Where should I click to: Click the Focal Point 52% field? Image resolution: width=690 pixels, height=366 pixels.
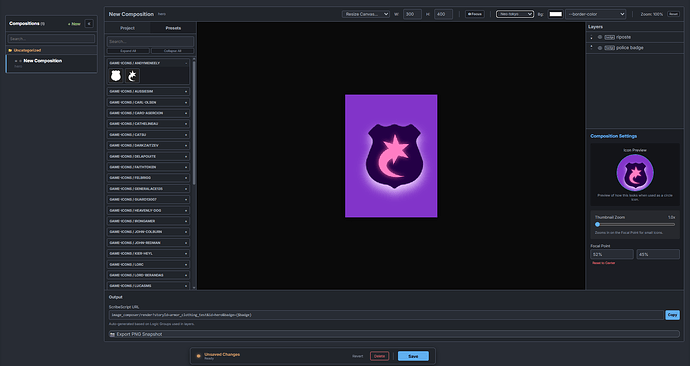612,254
